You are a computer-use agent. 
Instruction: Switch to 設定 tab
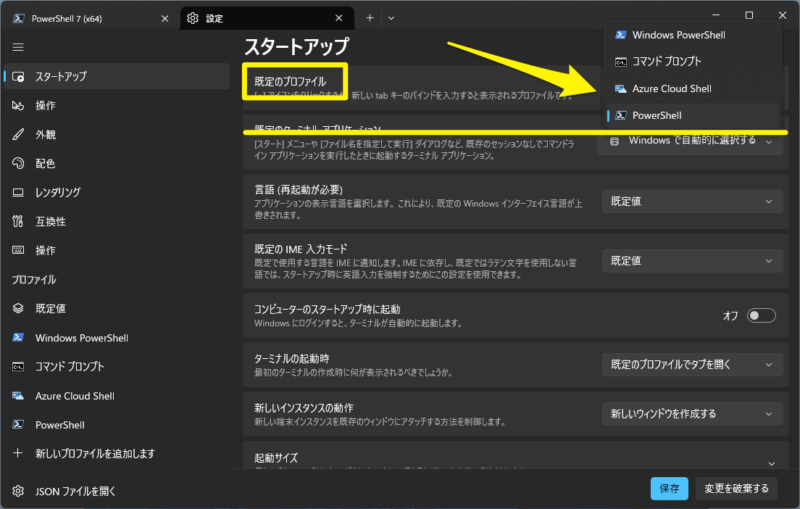click(x=267, y=18)
